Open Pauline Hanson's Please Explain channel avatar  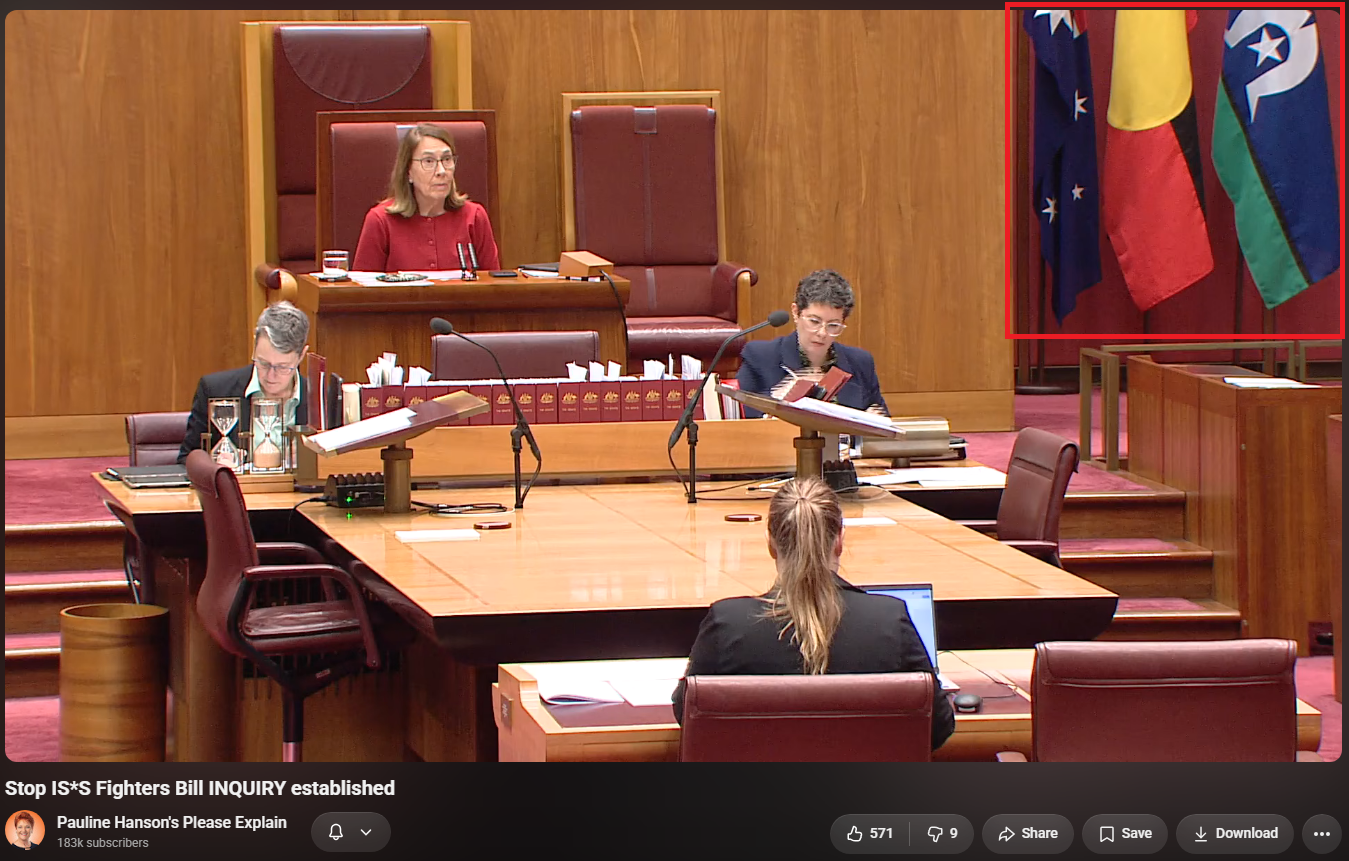coord(25,831)
